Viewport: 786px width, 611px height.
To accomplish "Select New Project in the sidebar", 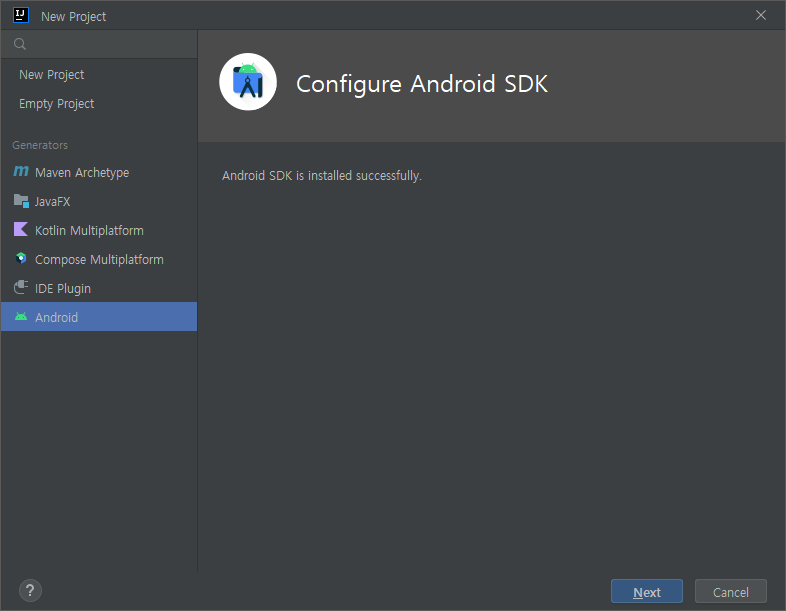I will tap(99, 75).
